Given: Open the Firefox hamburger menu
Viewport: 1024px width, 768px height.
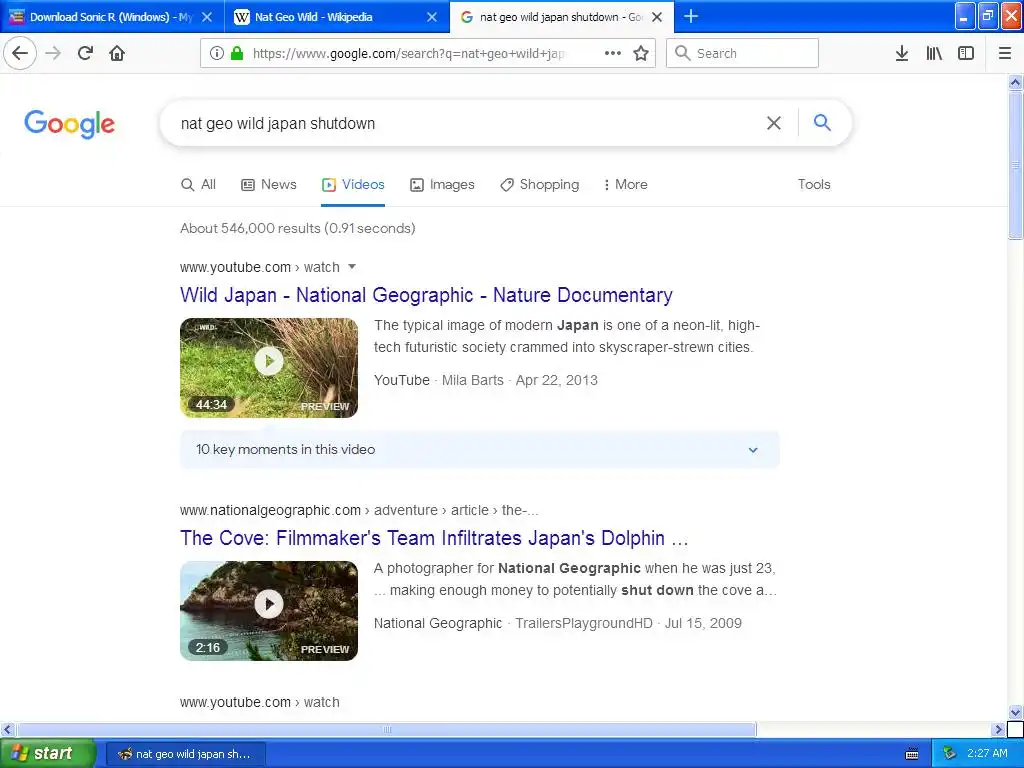Looking at the screenshot, I should (x=1005, y=53).
